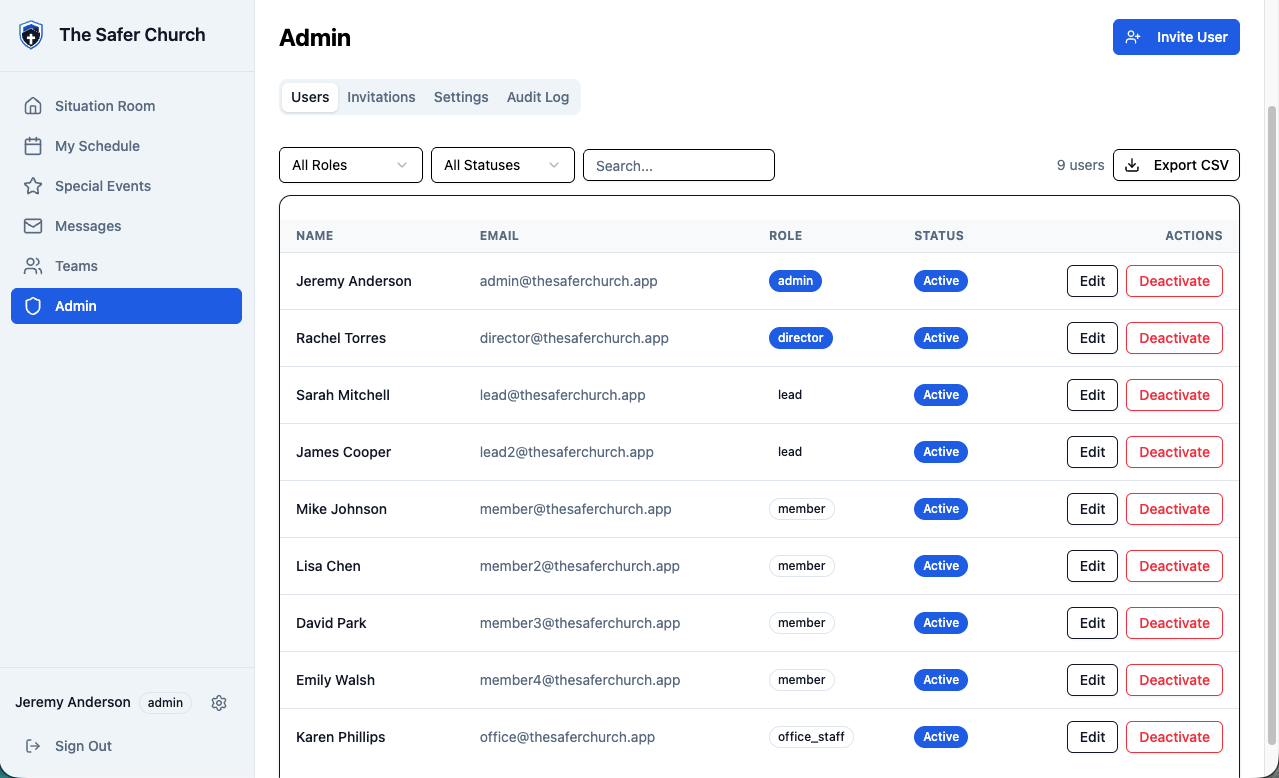Image resolution: width=1279 pixels, height=778 pixels.
Task: Edit Jeremy Anderson's user record
Action: coord(1092,281)
